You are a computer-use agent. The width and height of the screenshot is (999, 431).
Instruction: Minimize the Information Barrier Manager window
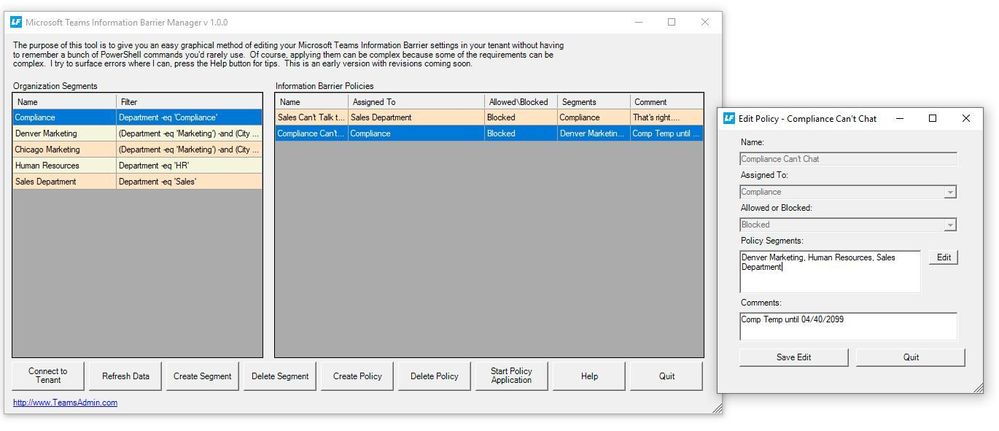(638, 22)
